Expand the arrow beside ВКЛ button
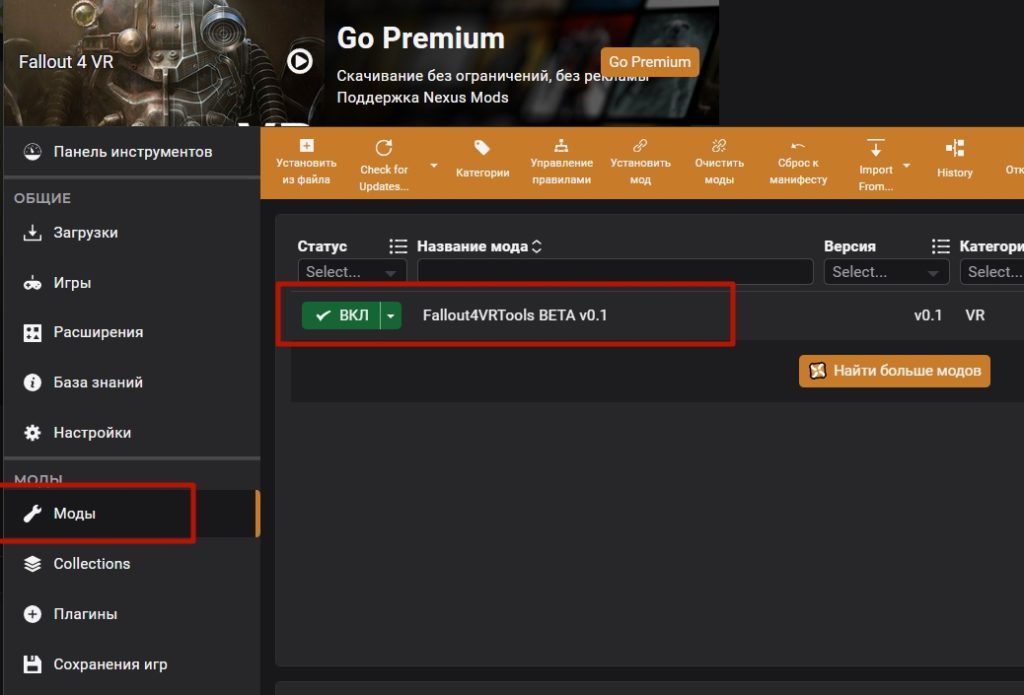 coord(391,315)
